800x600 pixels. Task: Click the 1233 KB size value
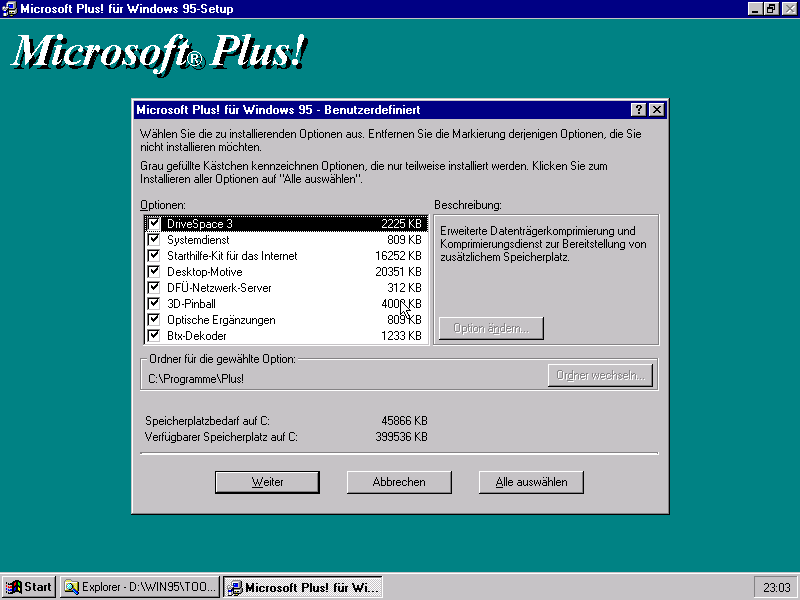click(x=401, y=336)
